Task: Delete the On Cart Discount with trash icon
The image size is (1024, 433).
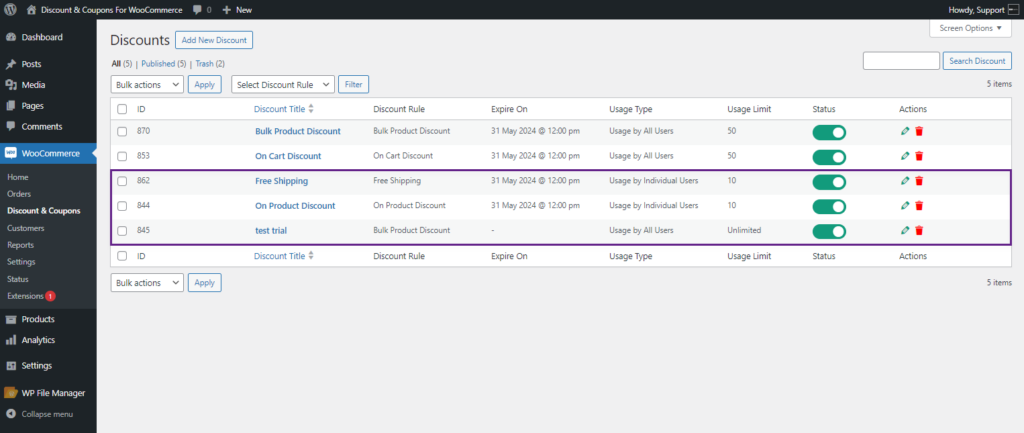Action: coord(919,156)
